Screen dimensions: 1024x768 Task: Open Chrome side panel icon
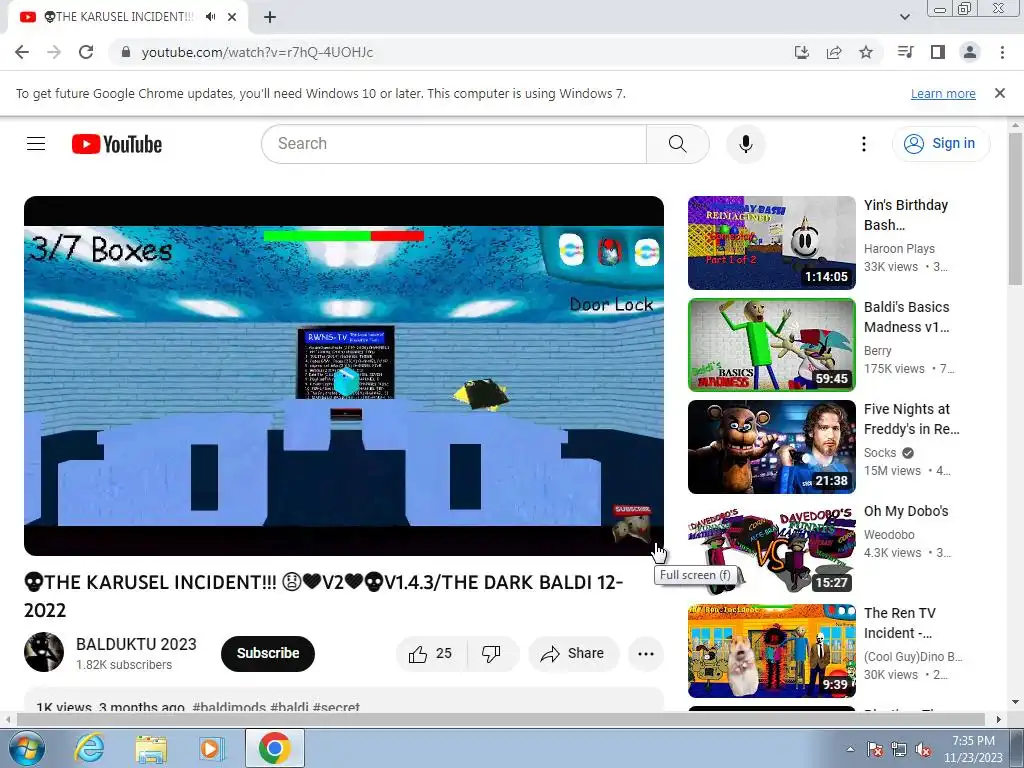coord(938,52)
